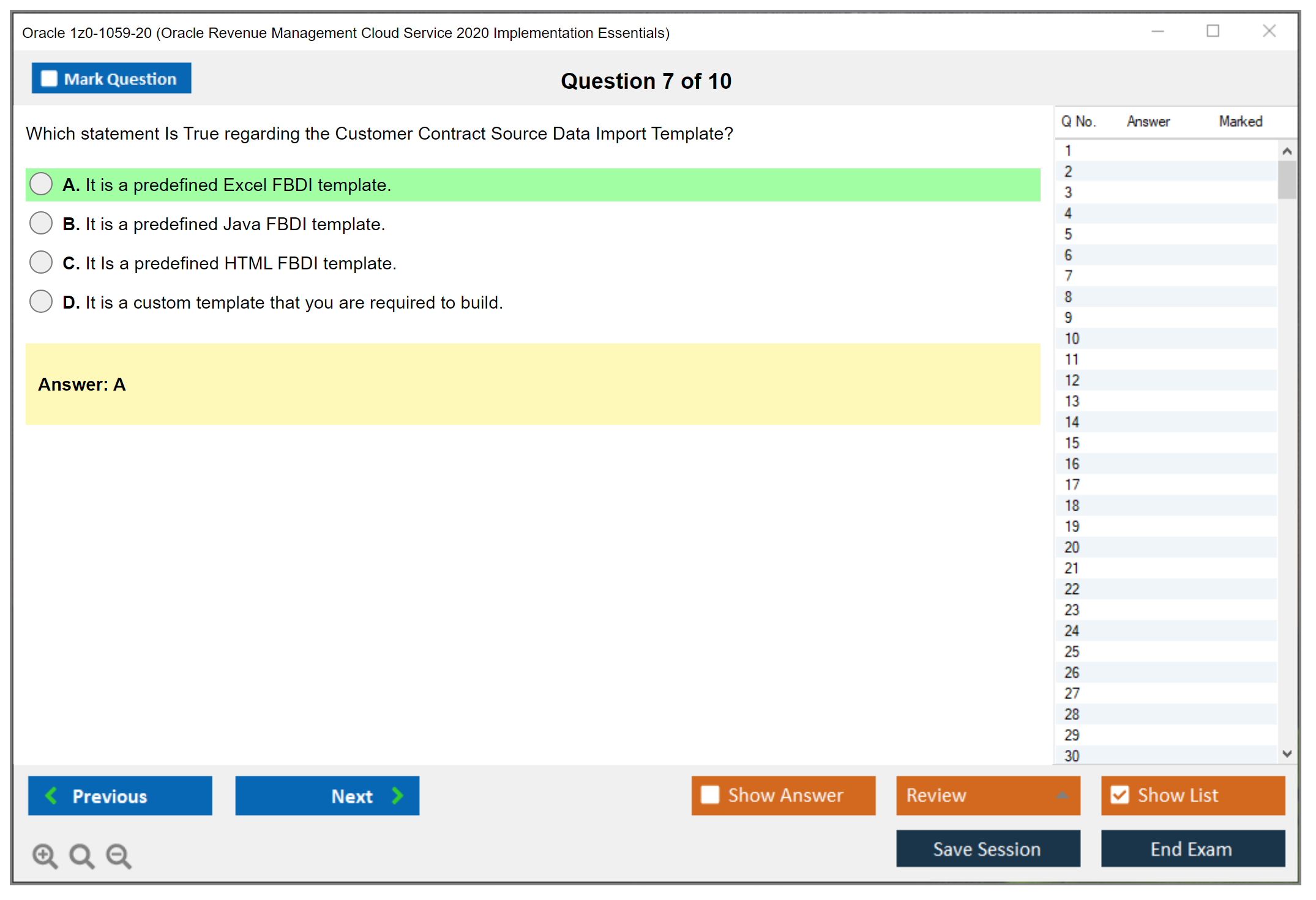The height and width of the screenshot is (900, 1316).
Task: Maximize the exam window
Action: 1213,31
